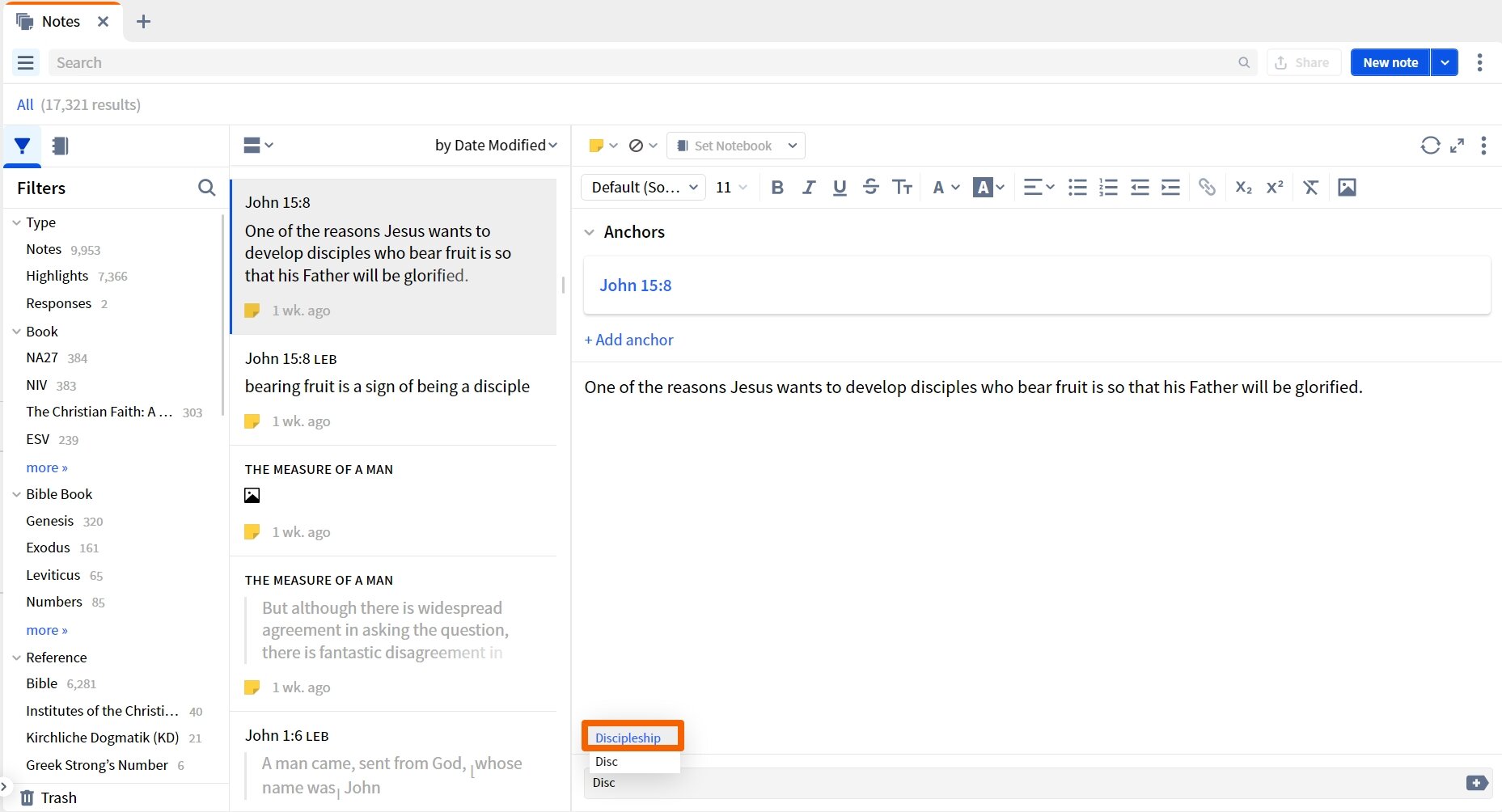Select the All results filter

pos(25,104)
